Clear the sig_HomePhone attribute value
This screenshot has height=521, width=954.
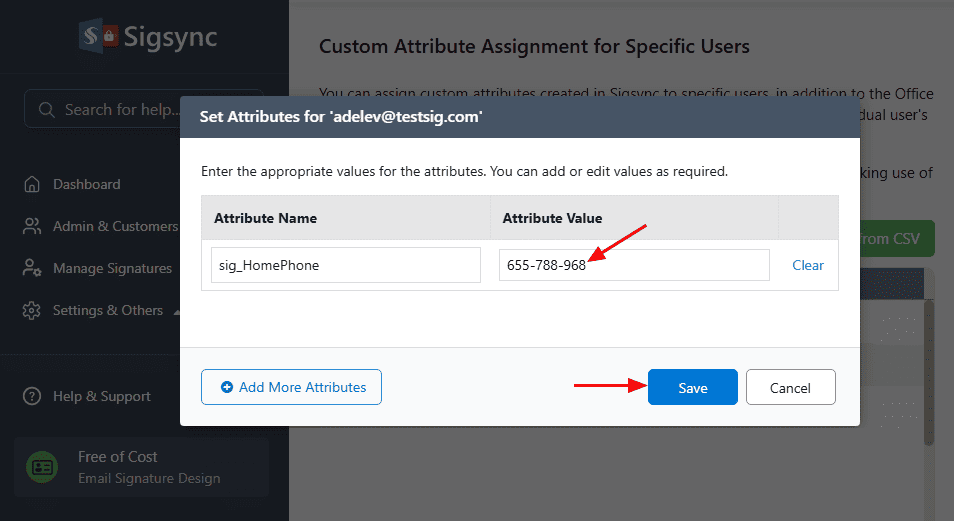click(808, 265)
